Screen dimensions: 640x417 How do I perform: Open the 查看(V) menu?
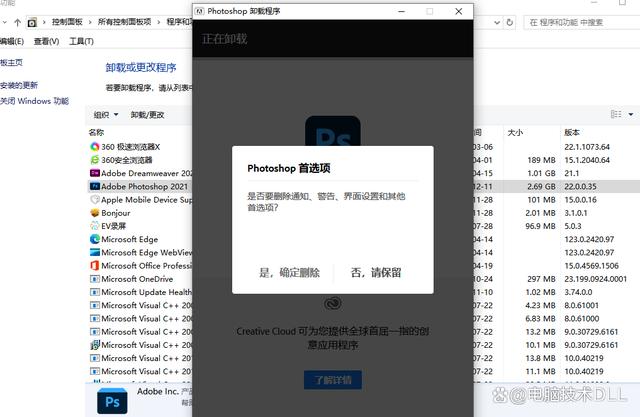(47, 41)
